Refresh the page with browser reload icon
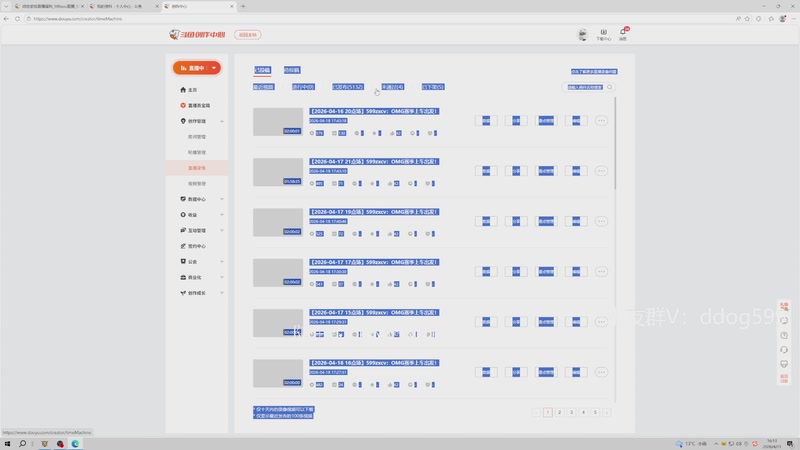The height and width of the screenshot is (450, 800). point(17,19)
